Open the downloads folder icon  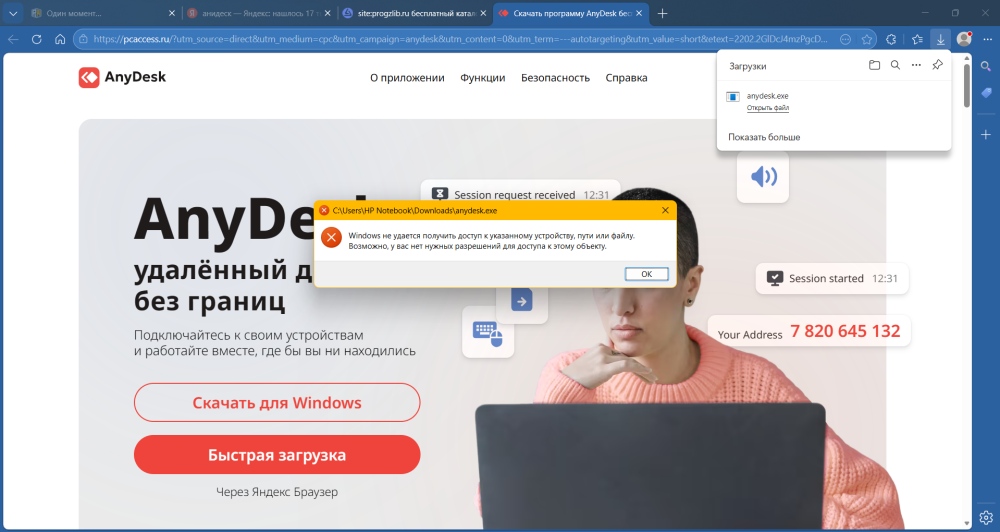[874, 65]
